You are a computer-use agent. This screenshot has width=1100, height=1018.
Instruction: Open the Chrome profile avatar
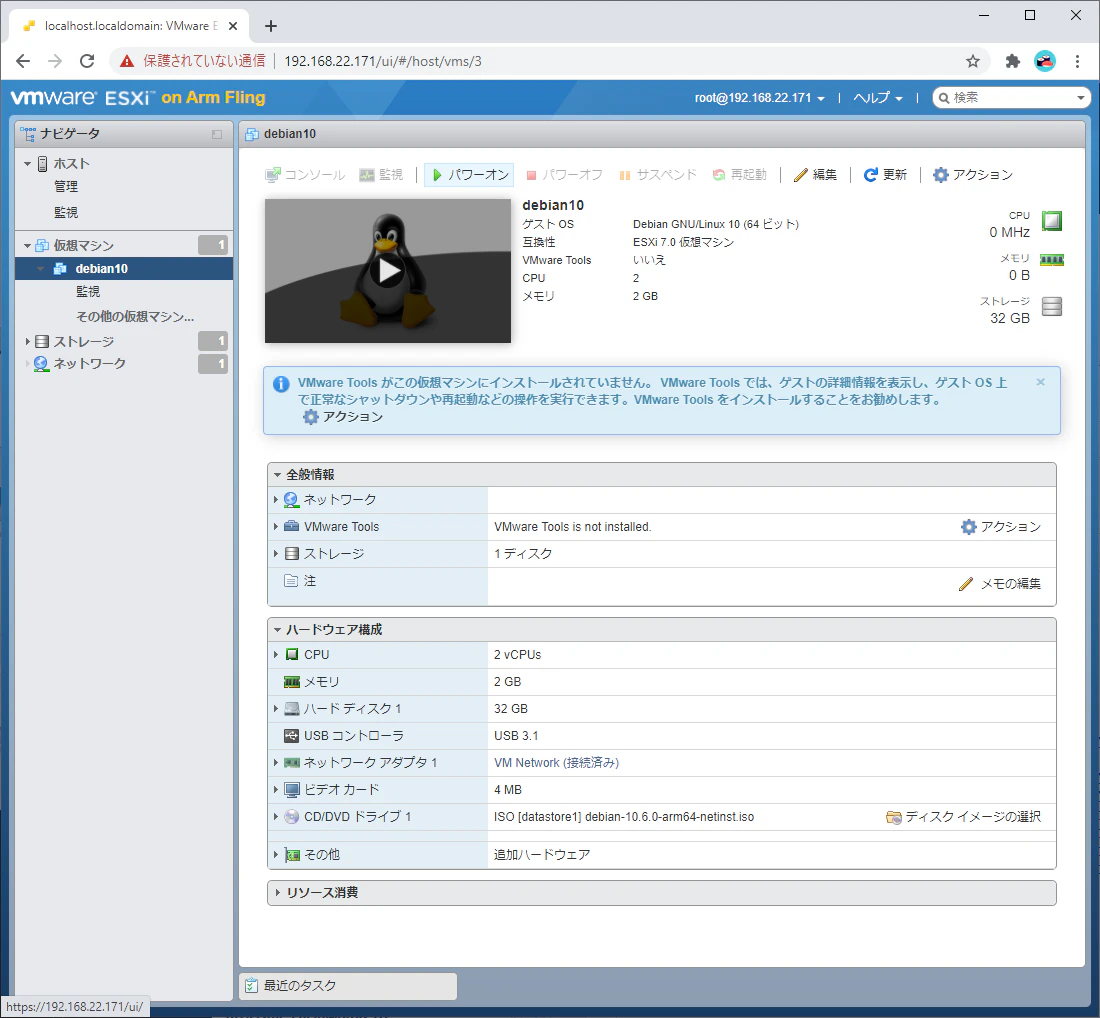click(1045, 61)
